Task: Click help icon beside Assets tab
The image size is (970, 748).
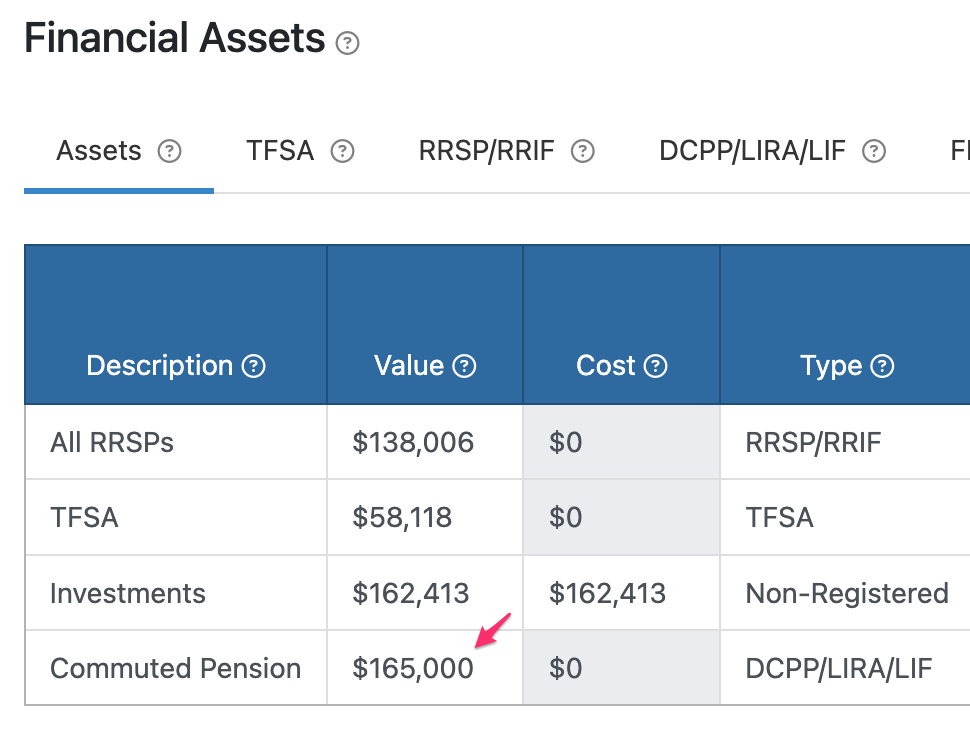Action: [x=170, y=152]
